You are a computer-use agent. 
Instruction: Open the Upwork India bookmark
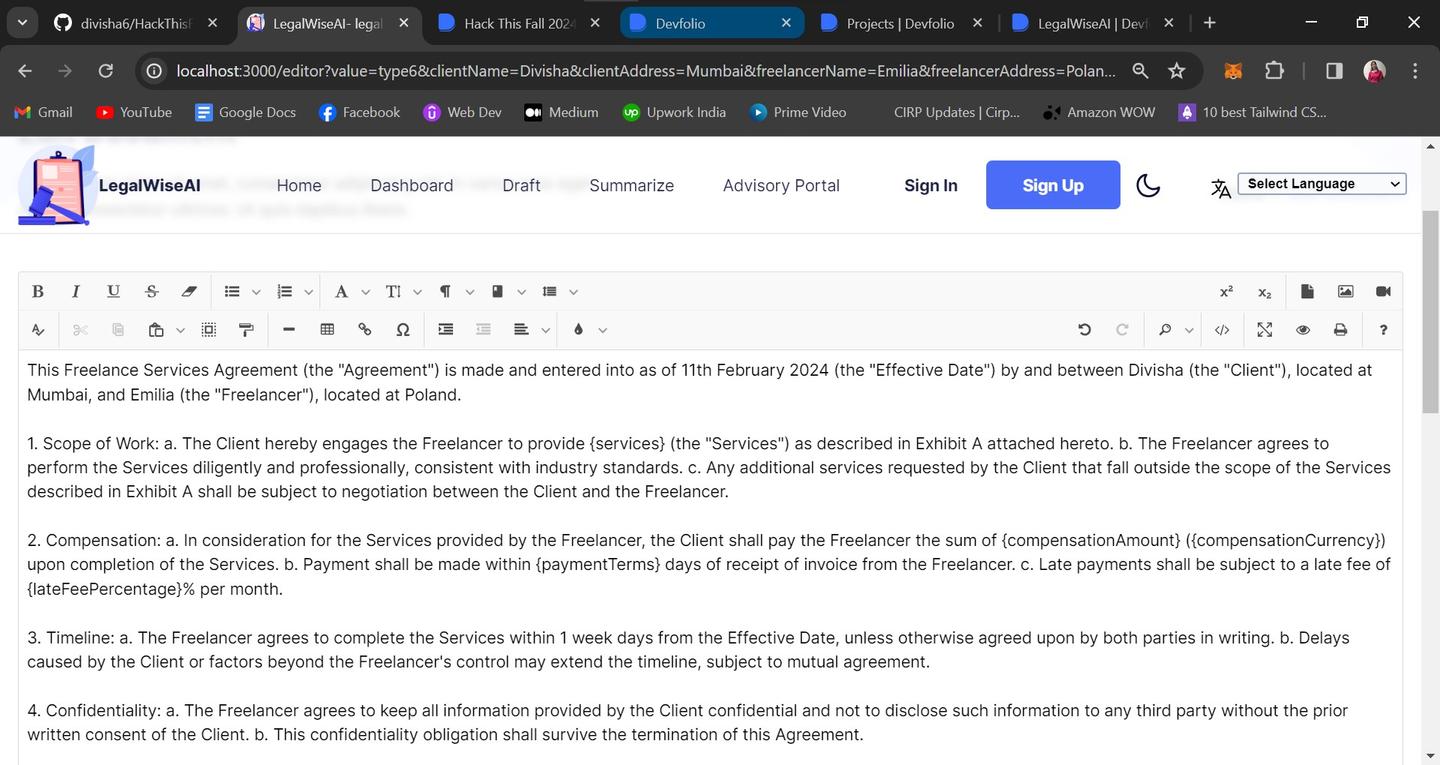(675, 112)
